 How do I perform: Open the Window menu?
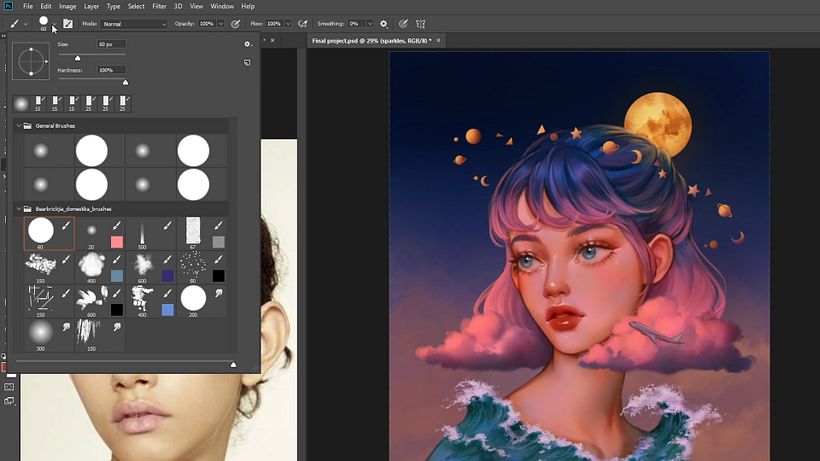coord(222,6)
